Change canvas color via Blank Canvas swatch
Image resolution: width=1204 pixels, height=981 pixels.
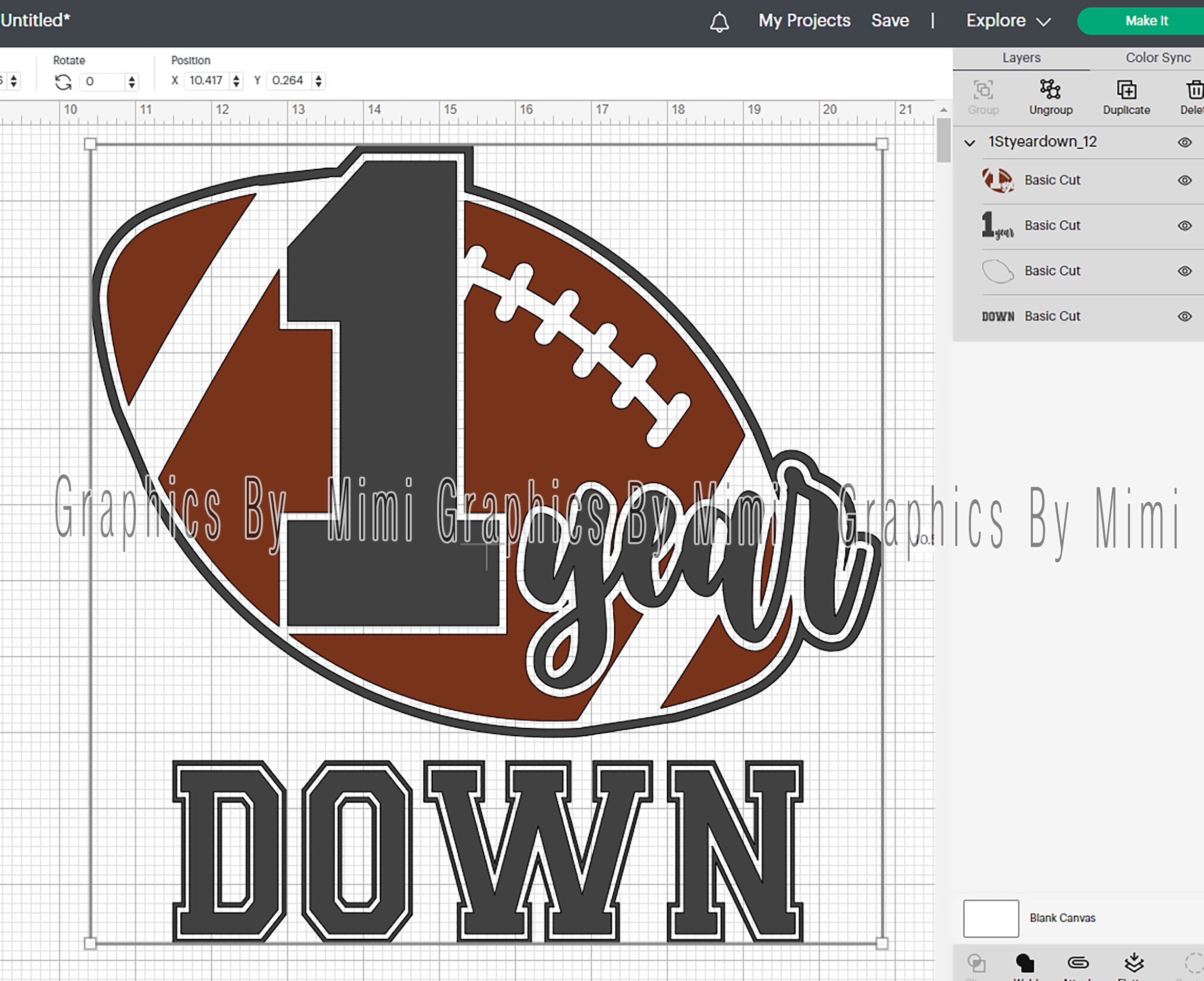coord(991,918)
